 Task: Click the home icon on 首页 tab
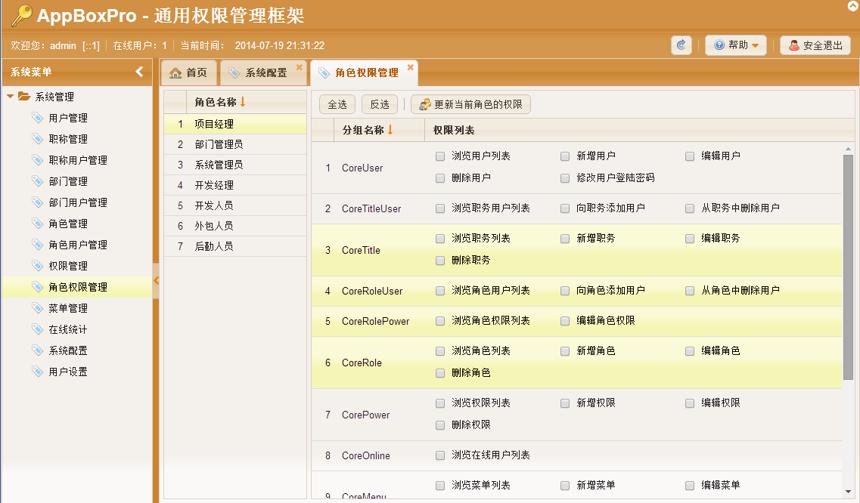coord(175,73)
